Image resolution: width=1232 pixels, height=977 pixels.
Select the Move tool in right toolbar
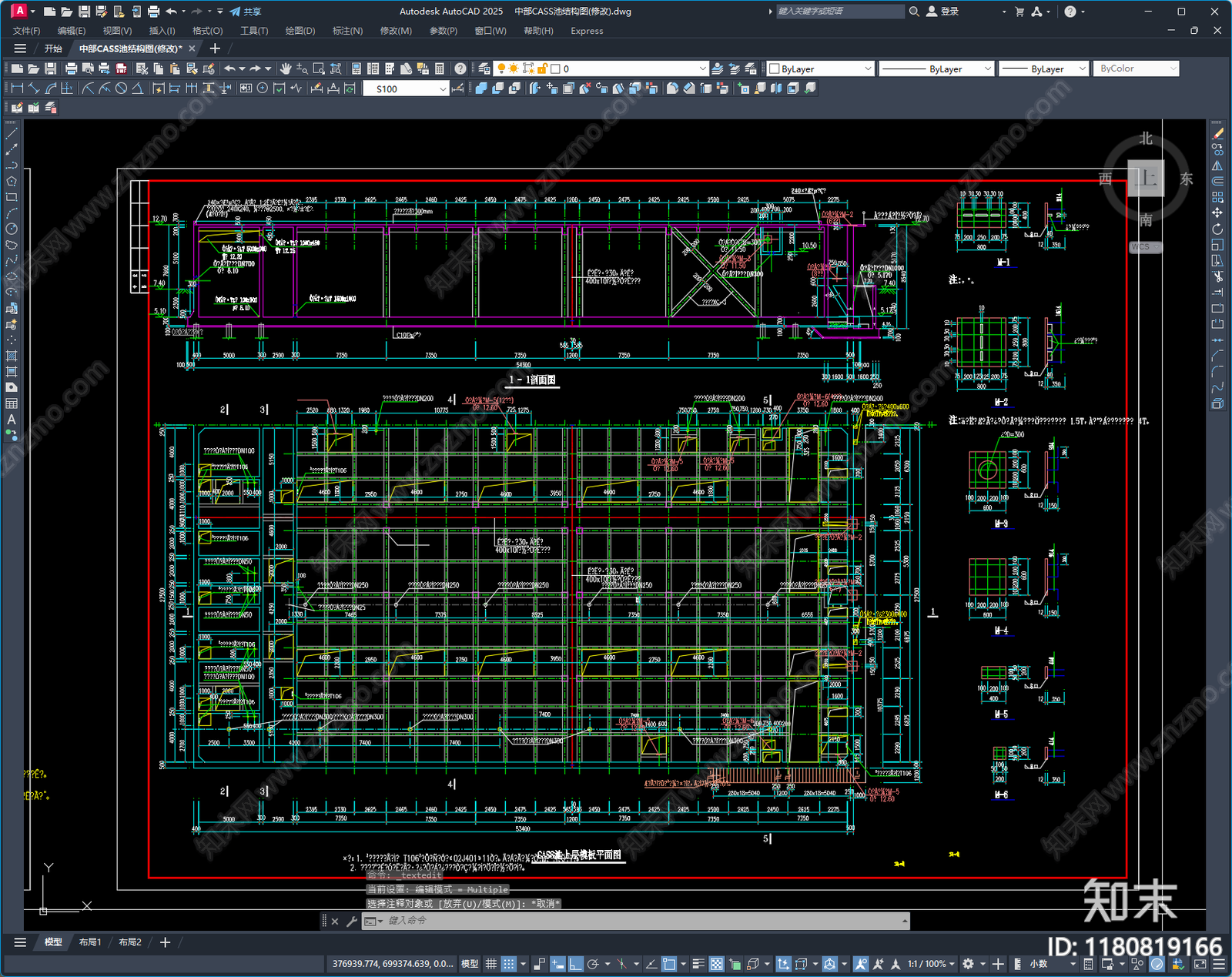(x=1217, y=212)
